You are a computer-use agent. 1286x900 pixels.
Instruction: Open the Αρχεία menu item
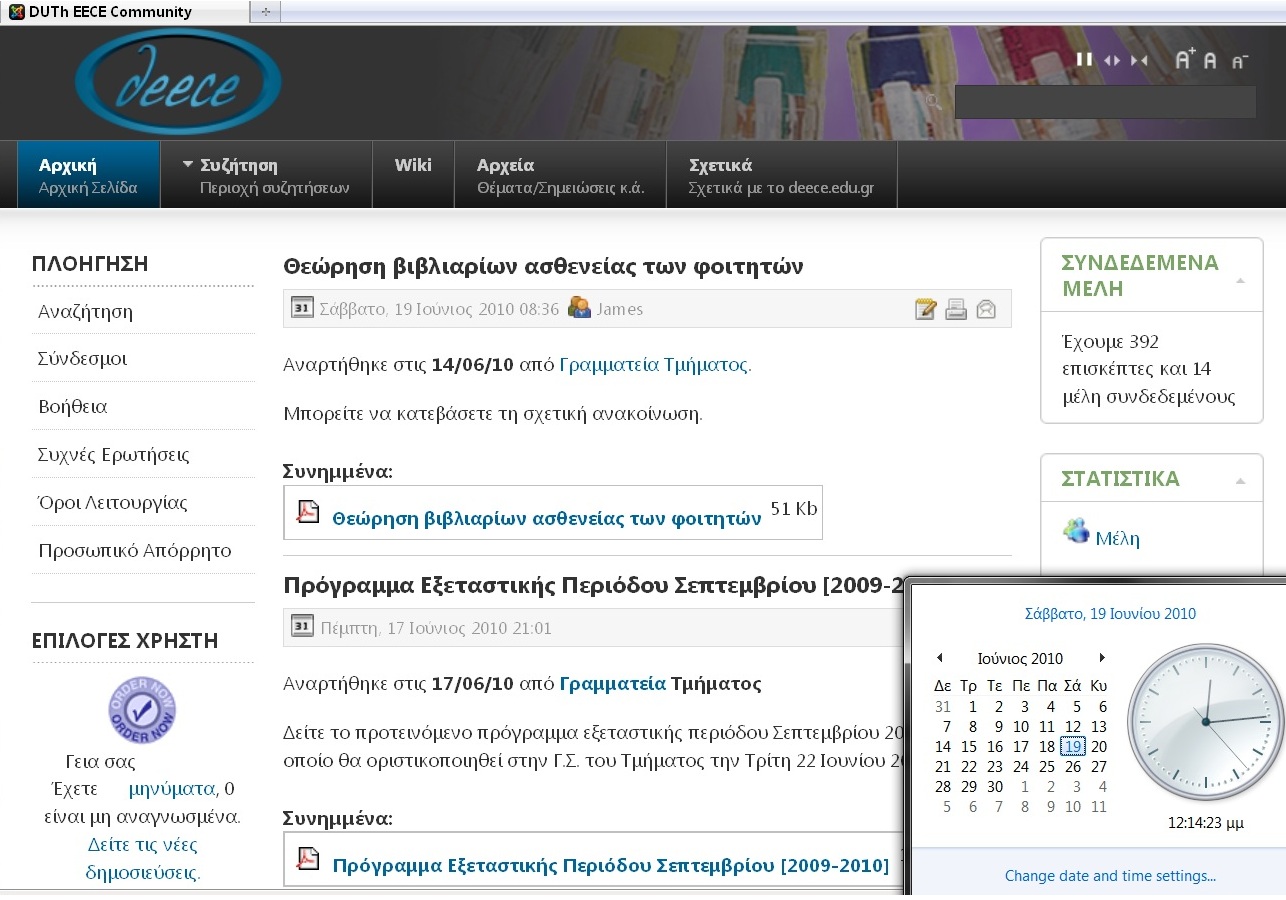pyautogui.click(x=560, y=175)
